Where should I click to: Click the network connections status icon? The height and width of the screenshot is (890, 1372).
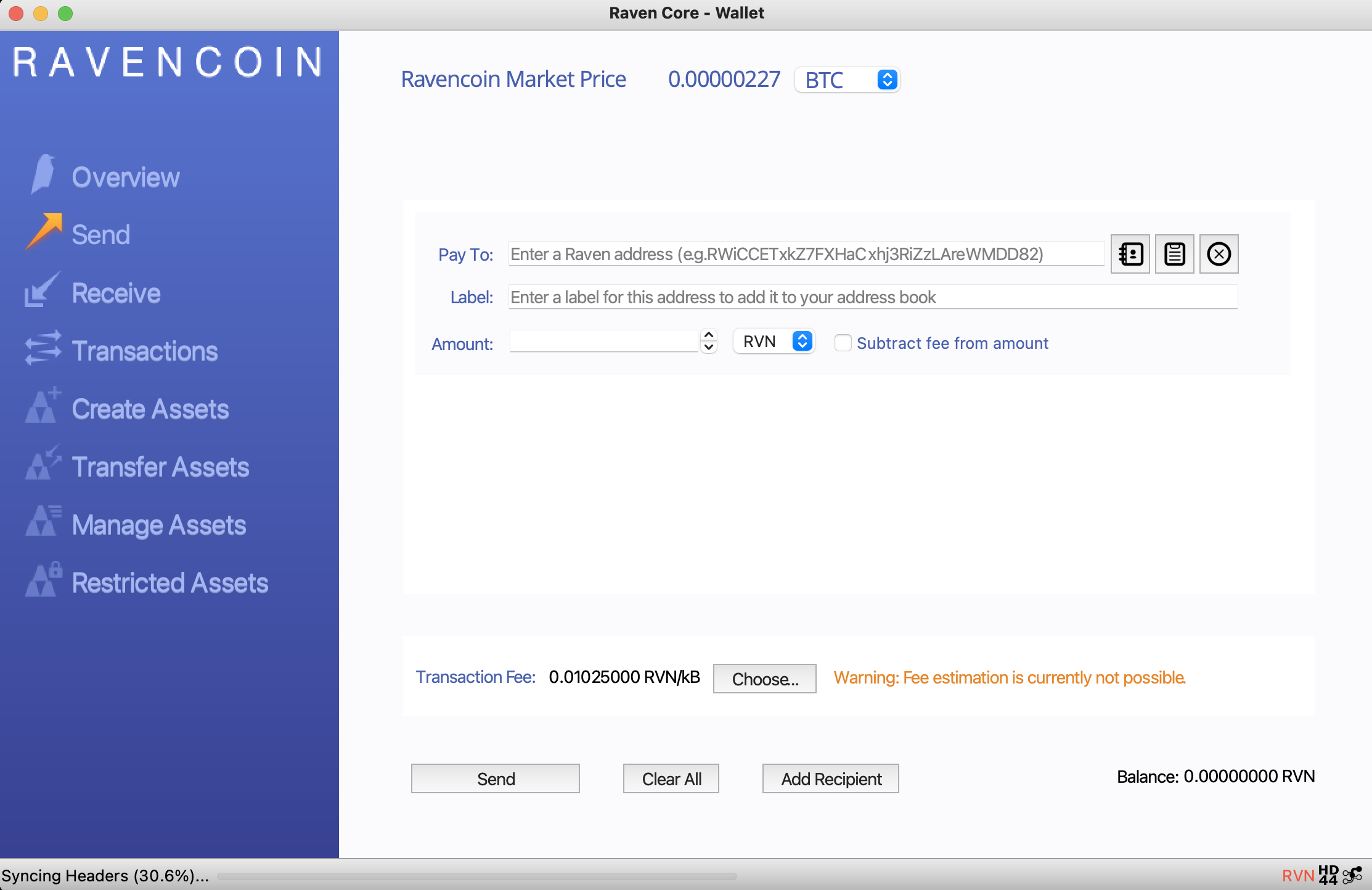(x=1353, y=875)
